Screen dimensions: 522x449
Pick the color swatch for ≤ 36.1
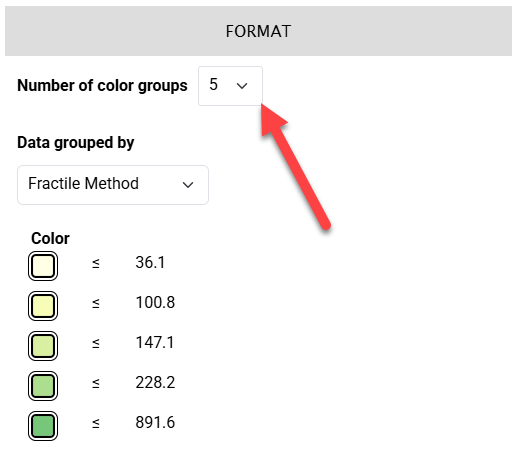tap(43, 266)
